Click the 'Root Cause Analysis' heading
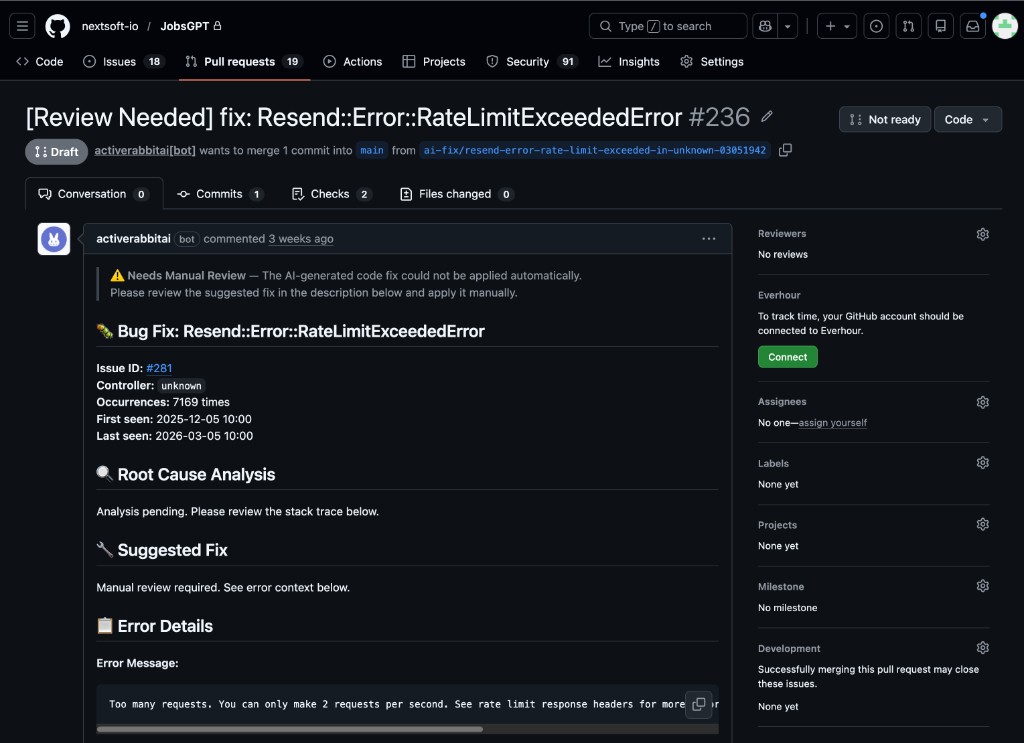Viewport: 1024px width, 743px height. (x=196, y=475)
